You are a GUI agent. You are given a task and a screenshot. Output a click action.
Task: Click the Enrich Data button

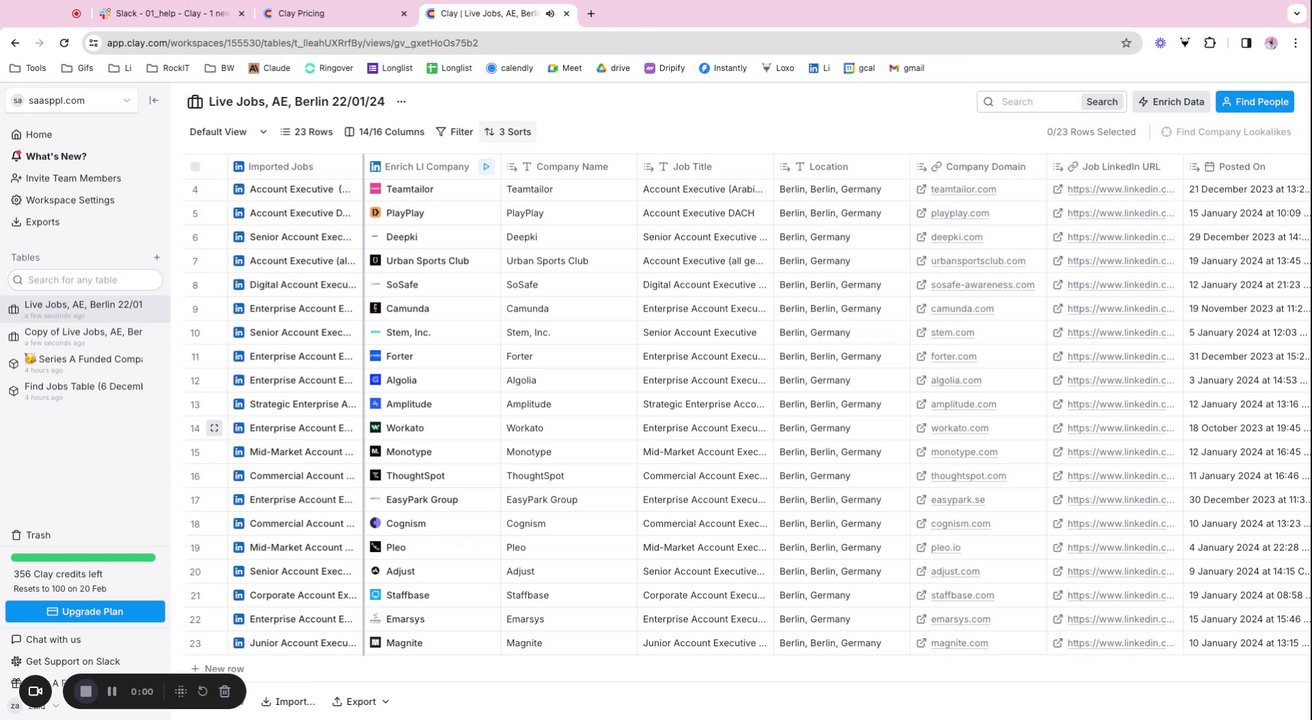pyautogui.click(x=1170, y=102)
